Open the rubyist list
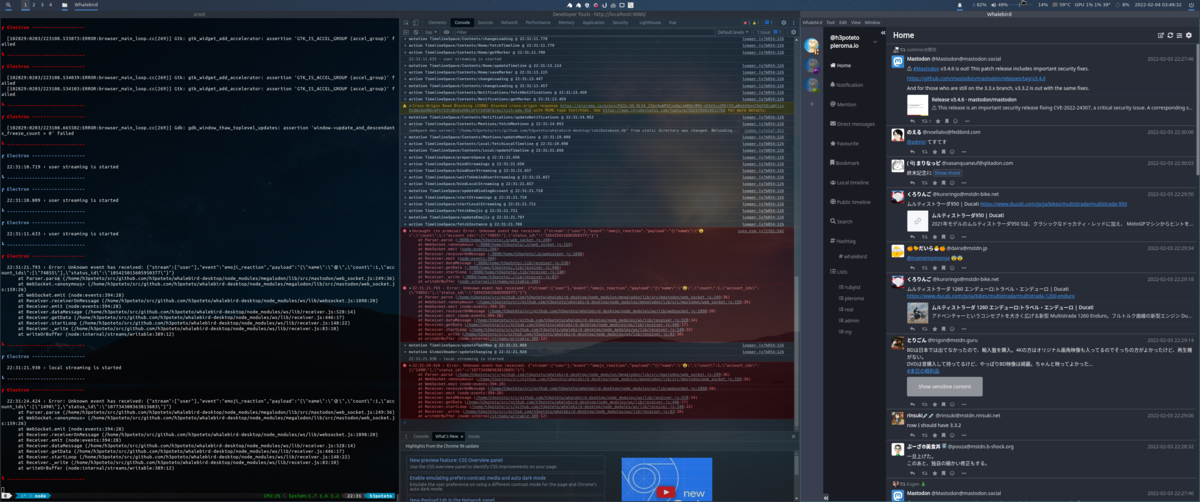 point(848,285)
